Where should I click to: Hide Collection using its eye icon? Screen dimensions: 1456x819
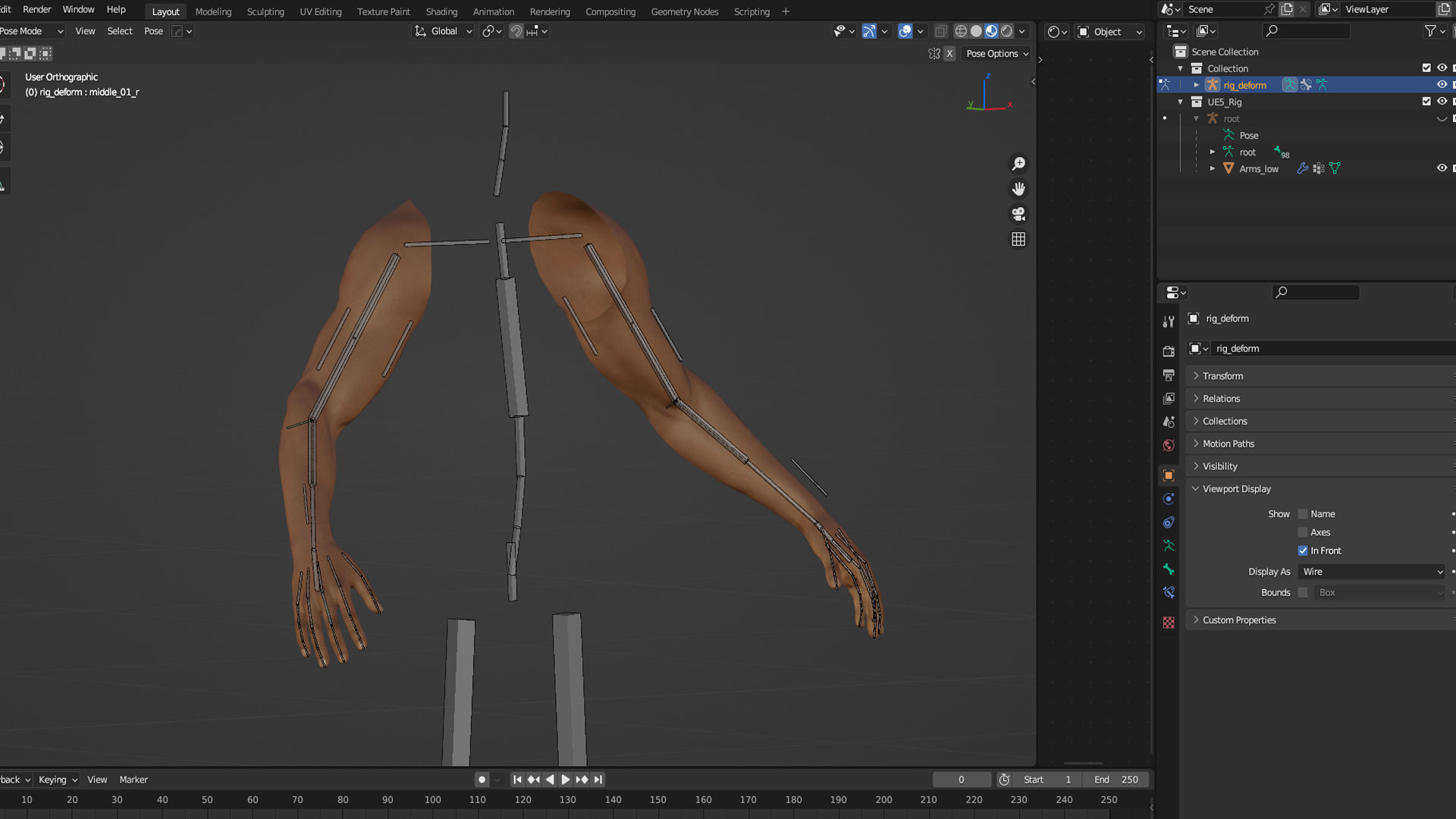click(x=1442, y=68)
